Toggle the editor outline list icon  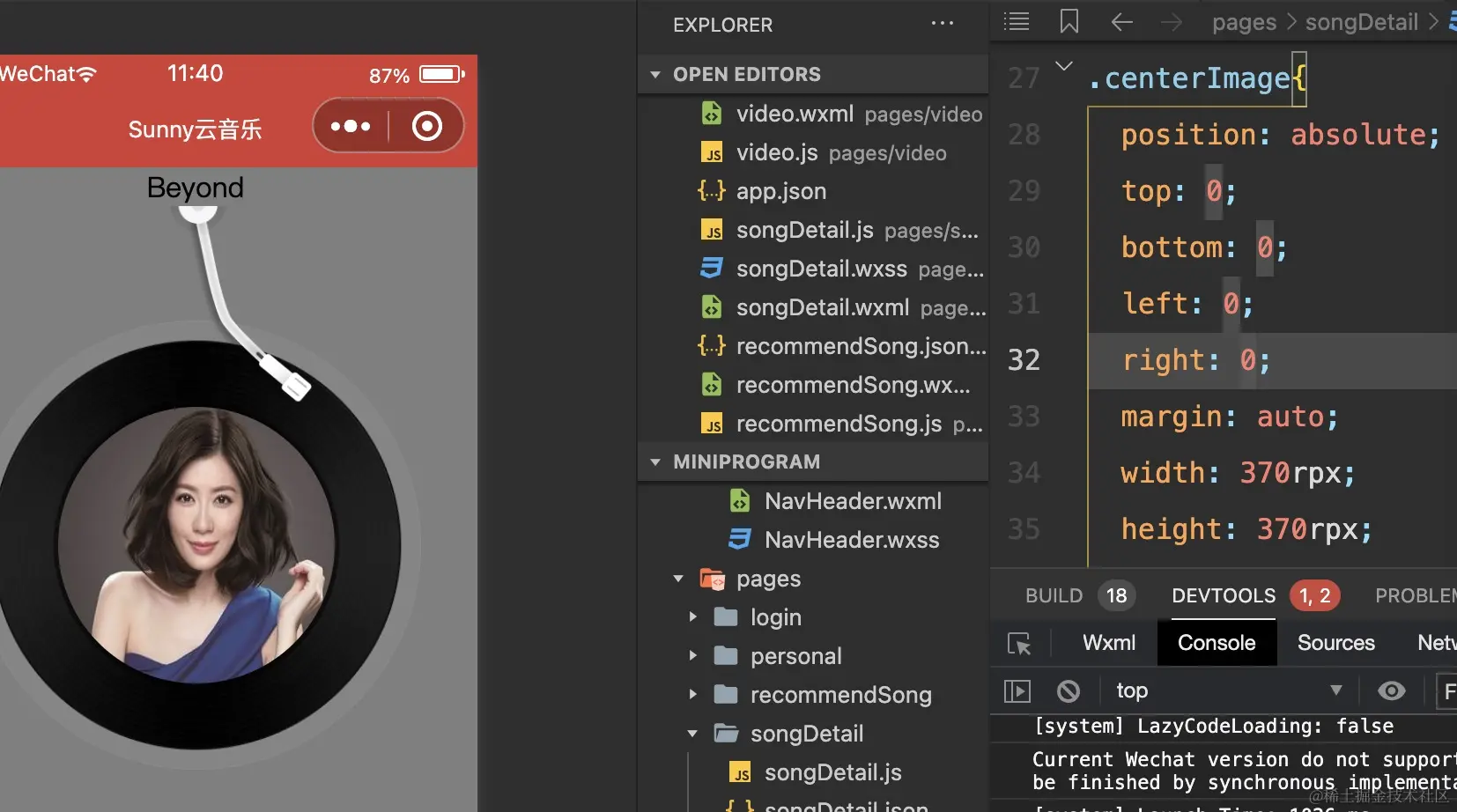(1017, 22)
